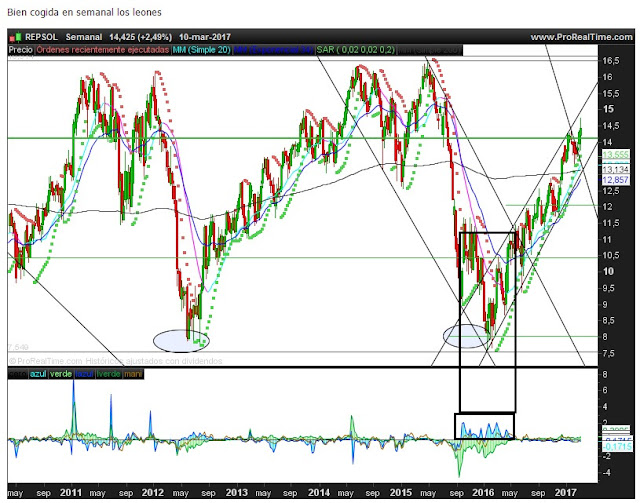Click the 7,549 low value label

pyautogui.click(x=18, y=347)
